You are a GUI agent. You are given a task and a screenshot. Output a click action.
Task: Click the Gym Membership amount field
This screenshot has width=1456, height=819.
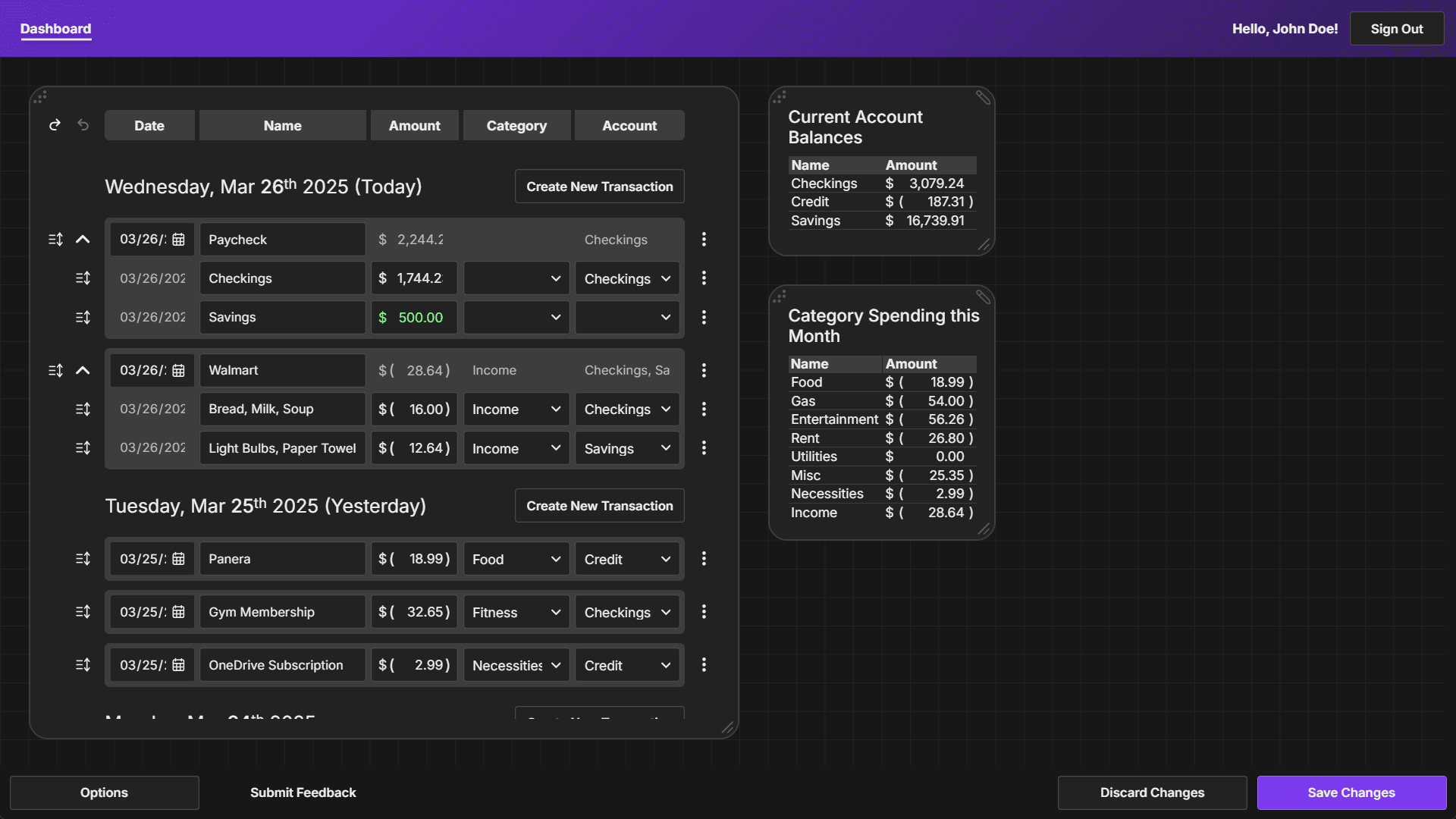coord(414,612)
